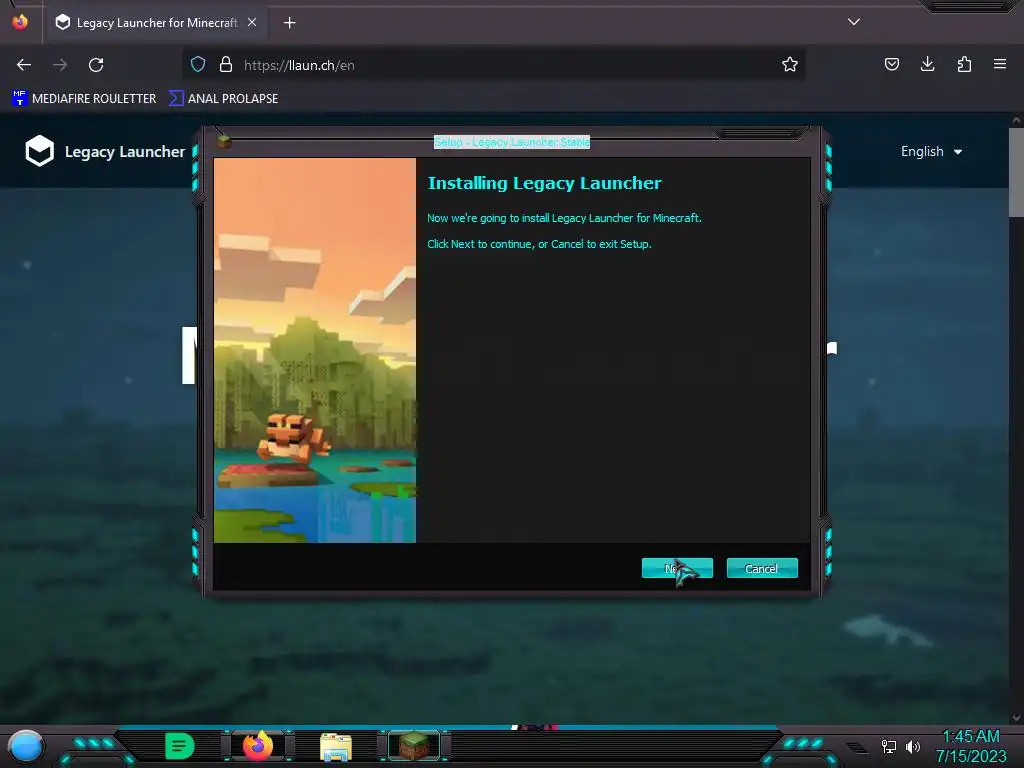Click Installing Legacy Launcher heading
The height and width of the screenshot is (768, 1024).
click(x=544, y=183)
